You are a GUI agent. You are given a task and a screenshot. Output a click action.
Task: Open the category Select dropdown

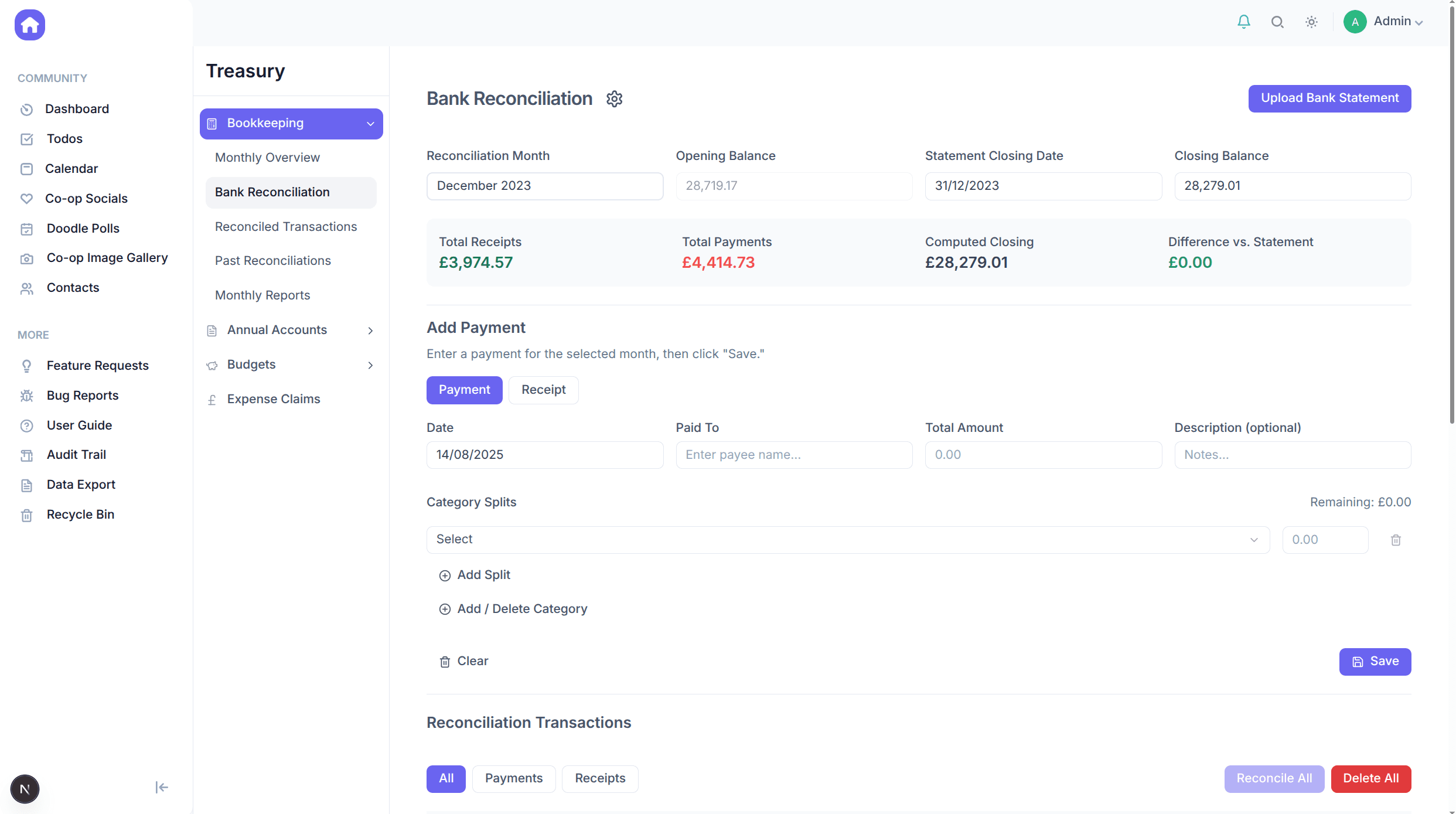tap(847, 540)
